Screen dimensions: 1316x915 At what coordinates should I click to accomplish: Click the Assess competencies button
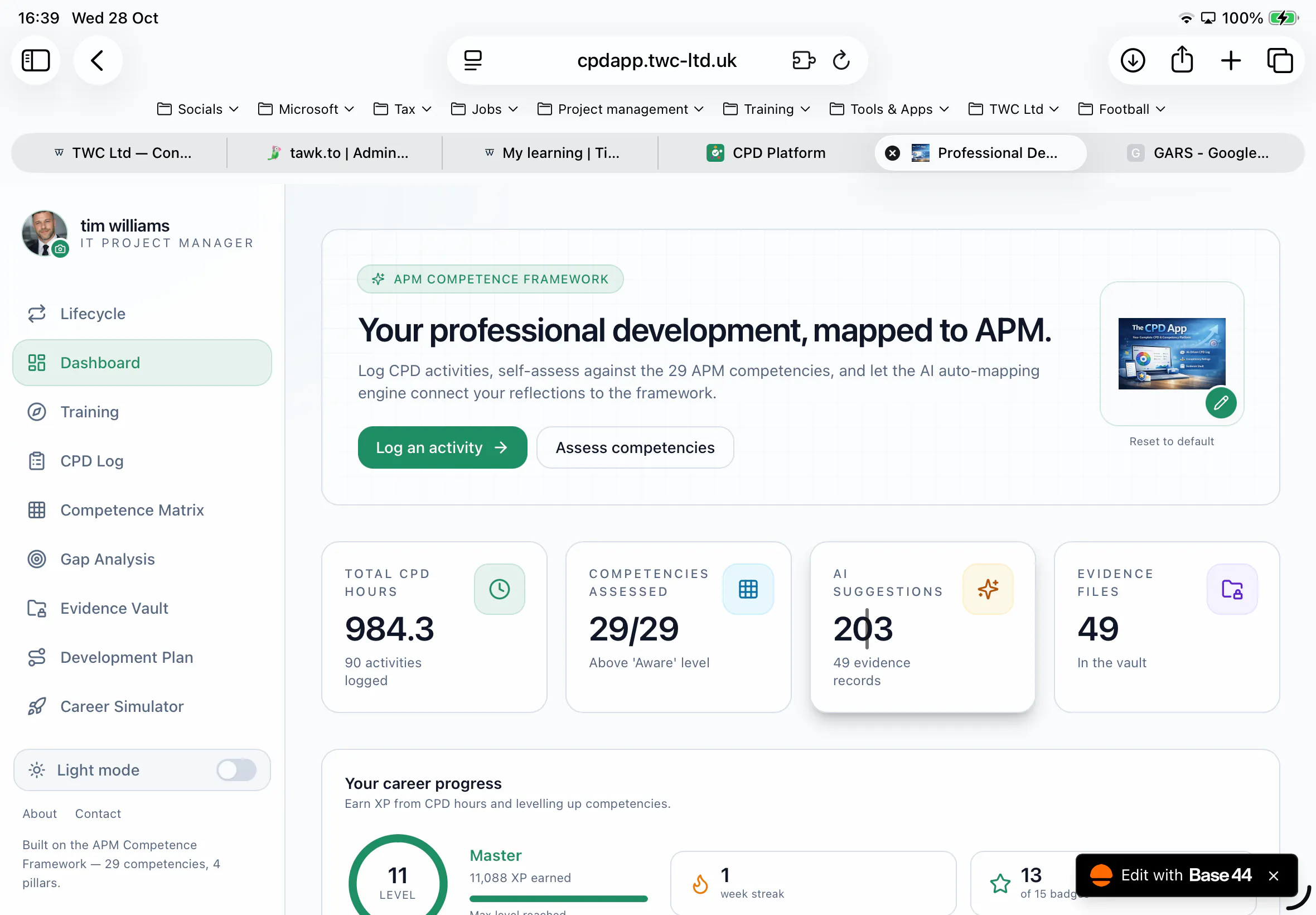point(635,447)
